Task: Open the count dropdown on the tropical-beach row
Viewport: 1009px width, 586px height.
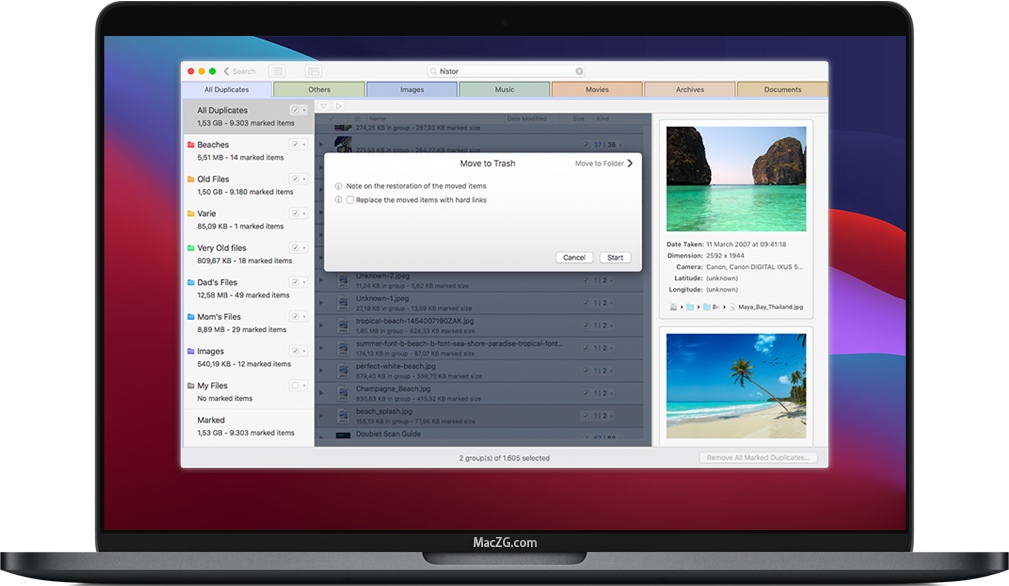Action: [611, 326]
